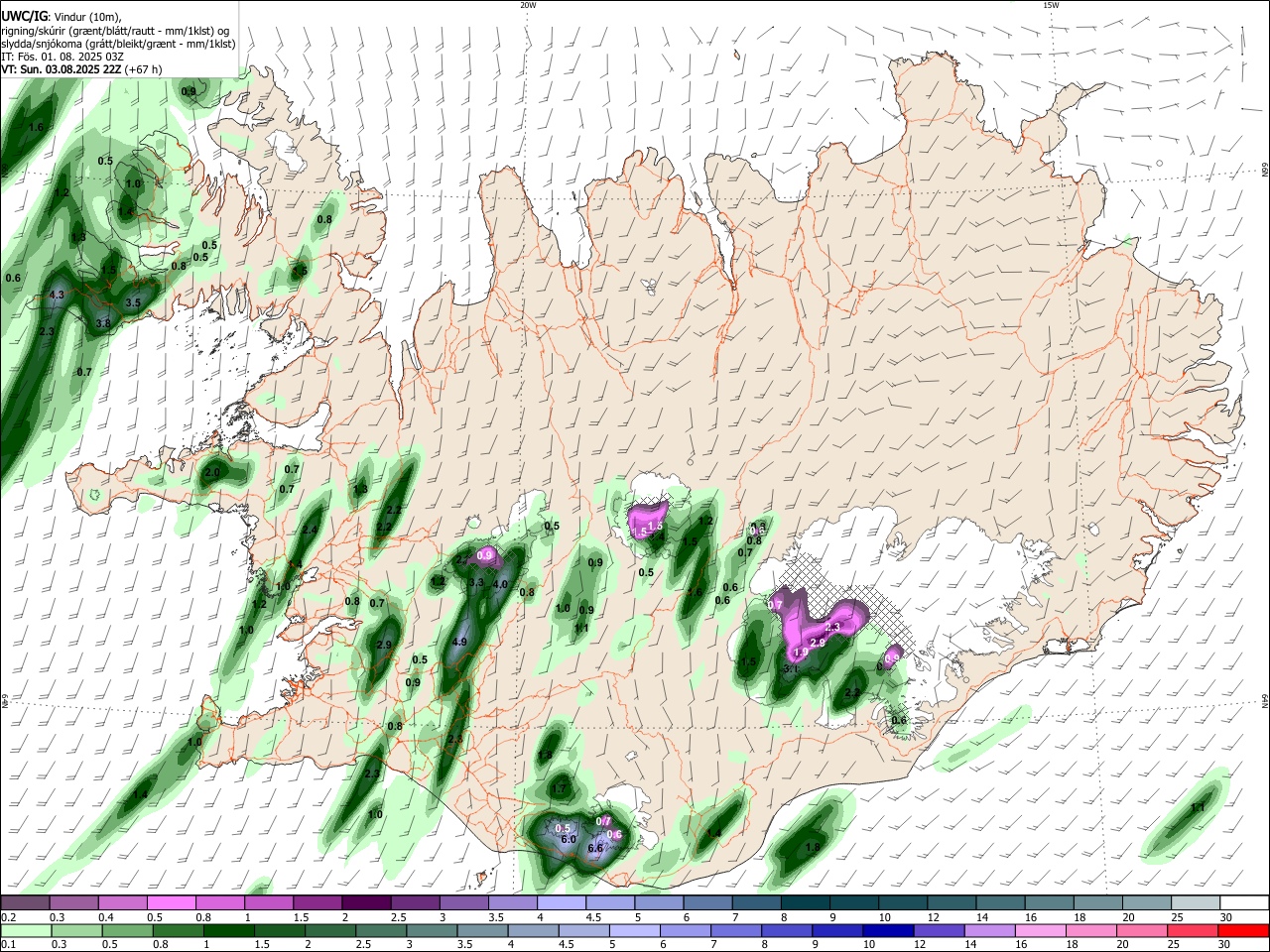Click the 4.0 precipitation value on the map
1270x952 pixels.
[x=500, y=585]
